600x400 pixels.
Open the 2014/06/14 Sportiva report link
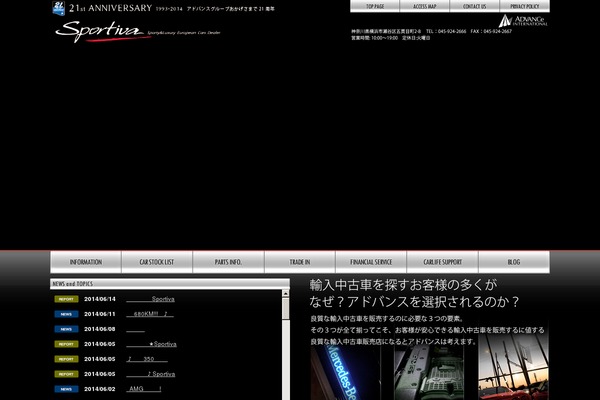click(x=150, y=299)
